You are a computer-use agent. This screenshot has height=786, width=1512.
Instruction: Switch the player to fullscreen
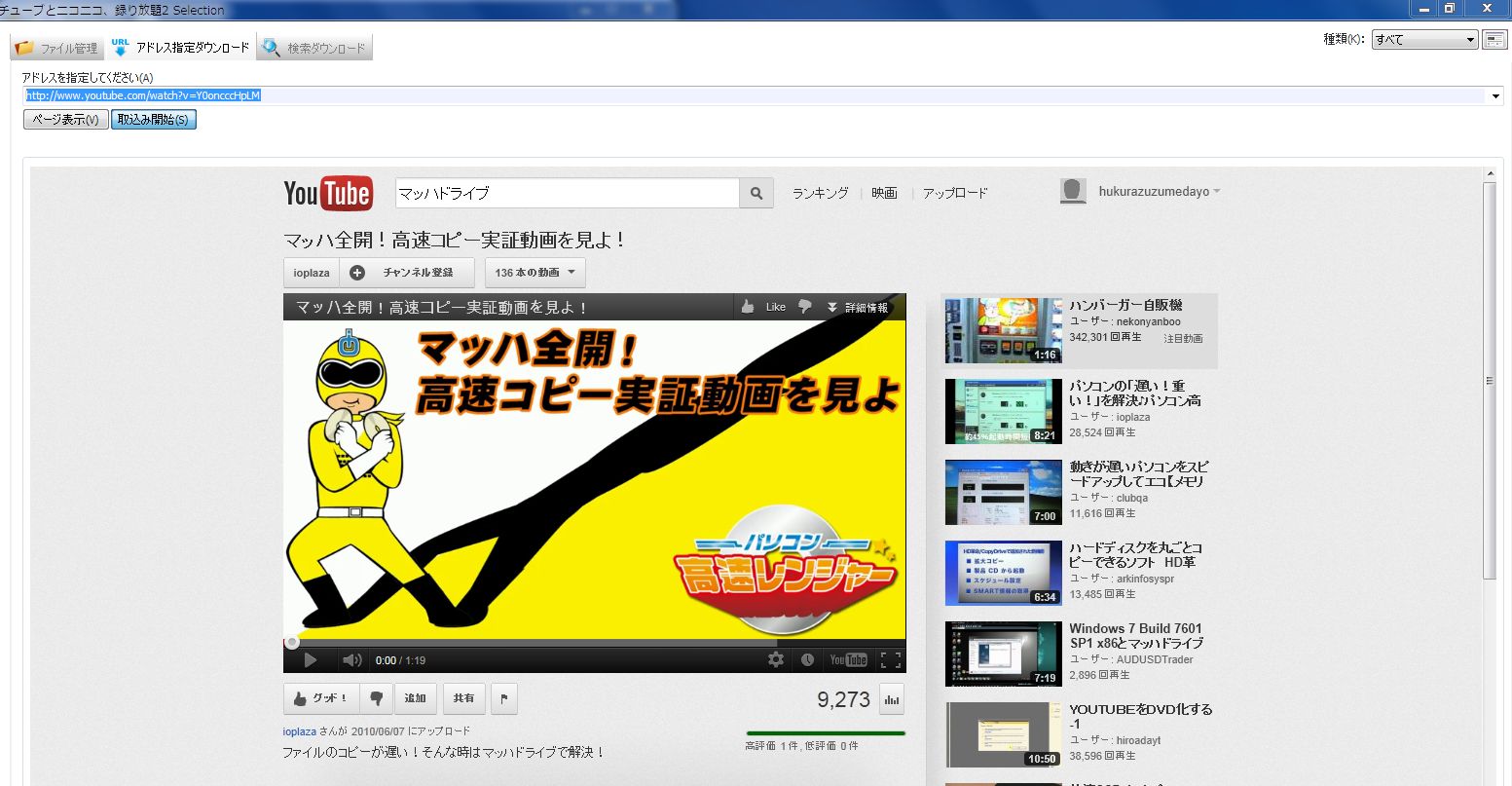[890, 659]
